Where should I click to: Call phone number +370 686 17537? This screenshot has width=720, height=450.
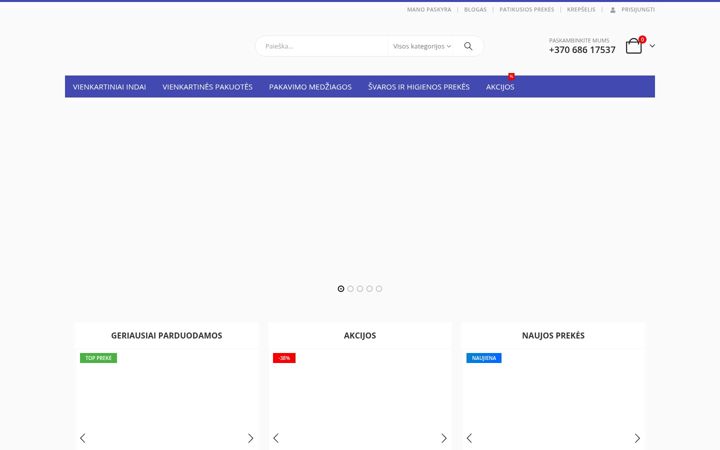tap(582, 50)
